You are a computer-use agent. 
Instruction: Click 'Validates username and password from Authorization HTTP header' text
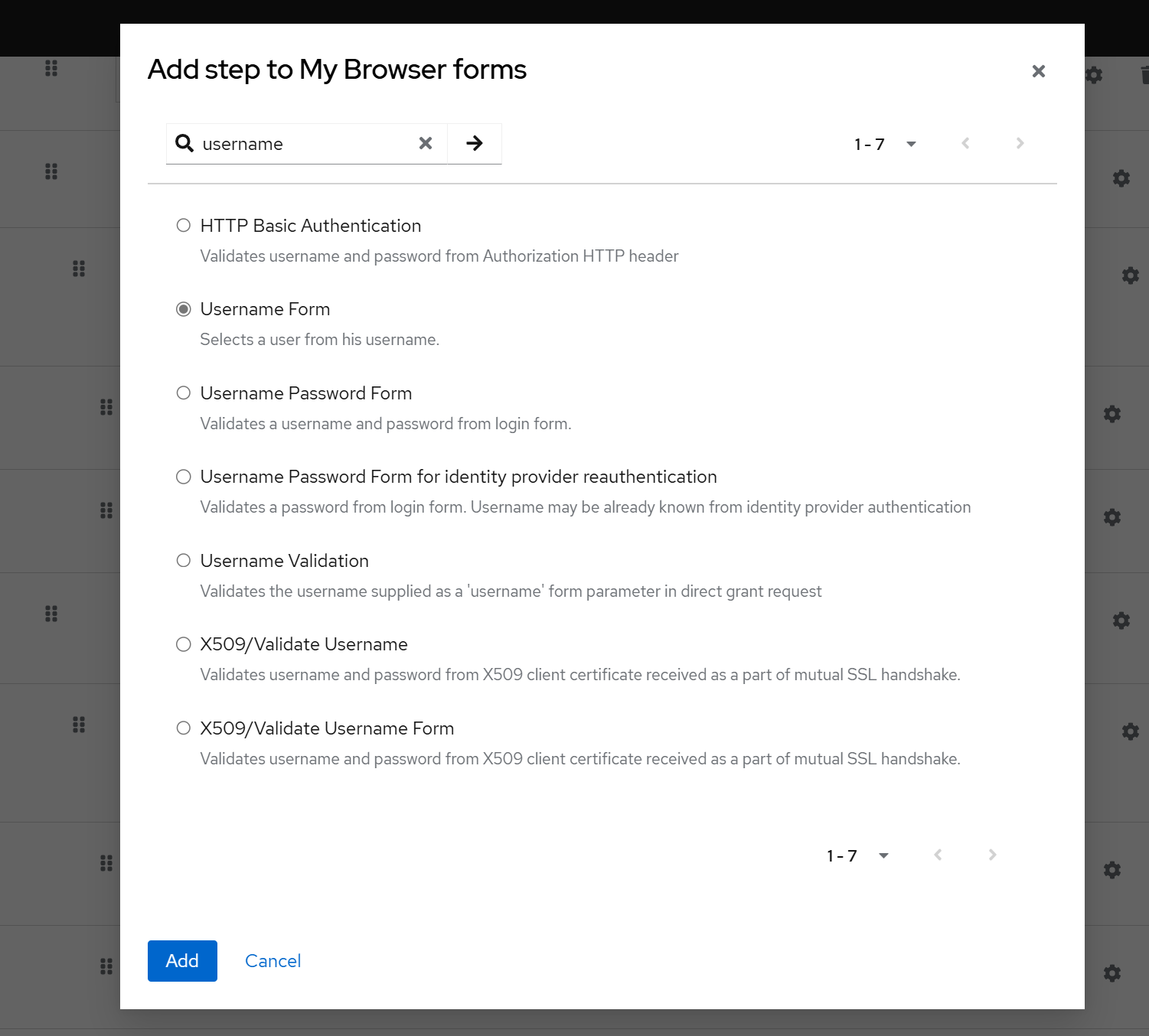tap(439, 256)
